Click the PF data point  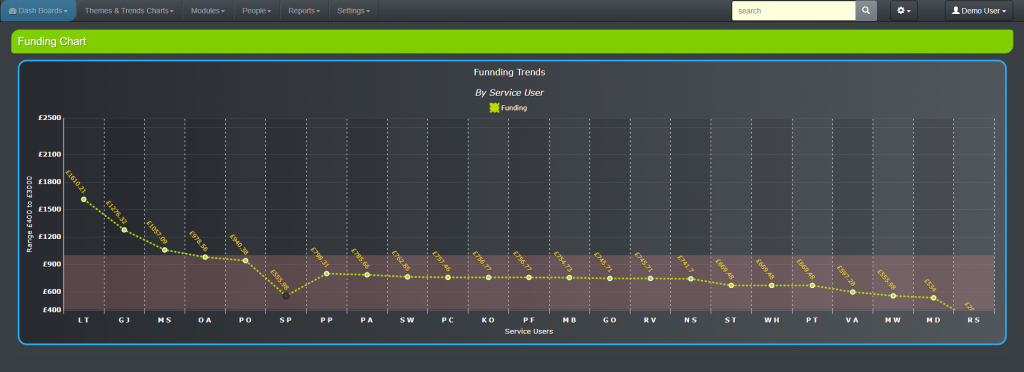click(x=529, y=277)
